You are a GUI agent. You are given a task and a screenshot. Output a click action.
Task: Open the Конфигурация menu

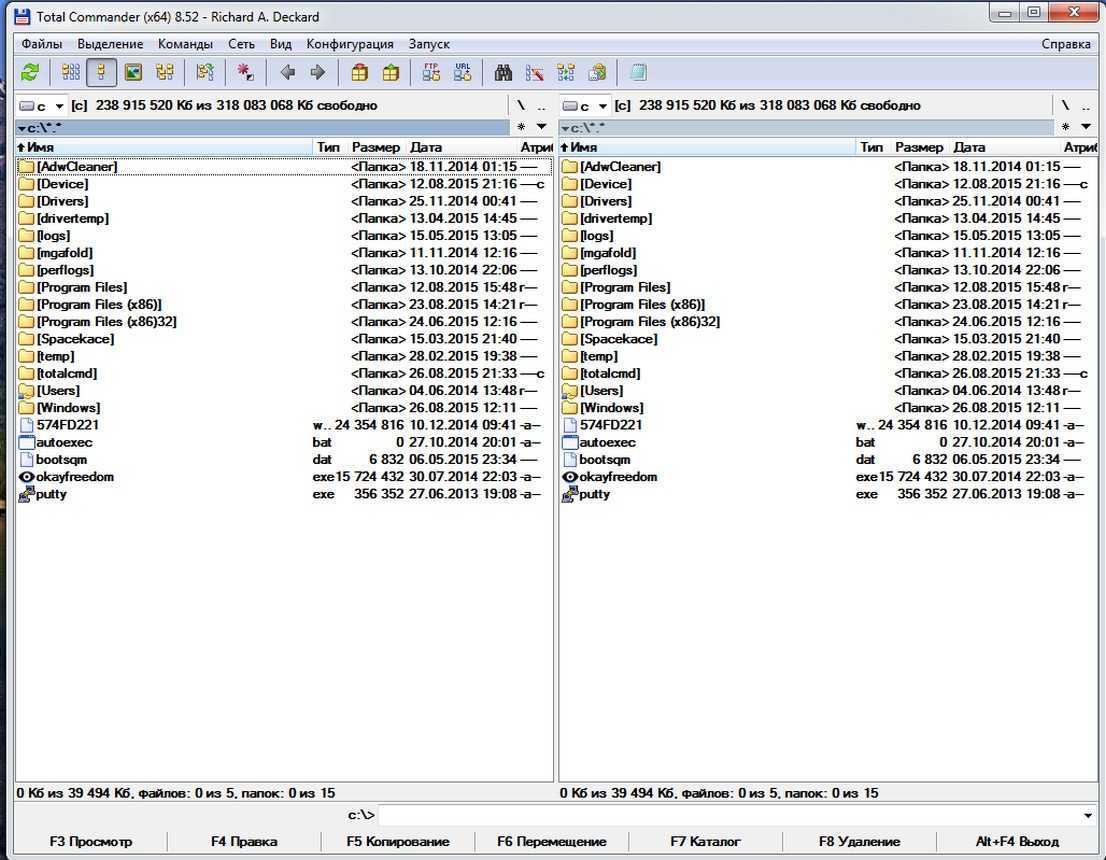point(350,44)
